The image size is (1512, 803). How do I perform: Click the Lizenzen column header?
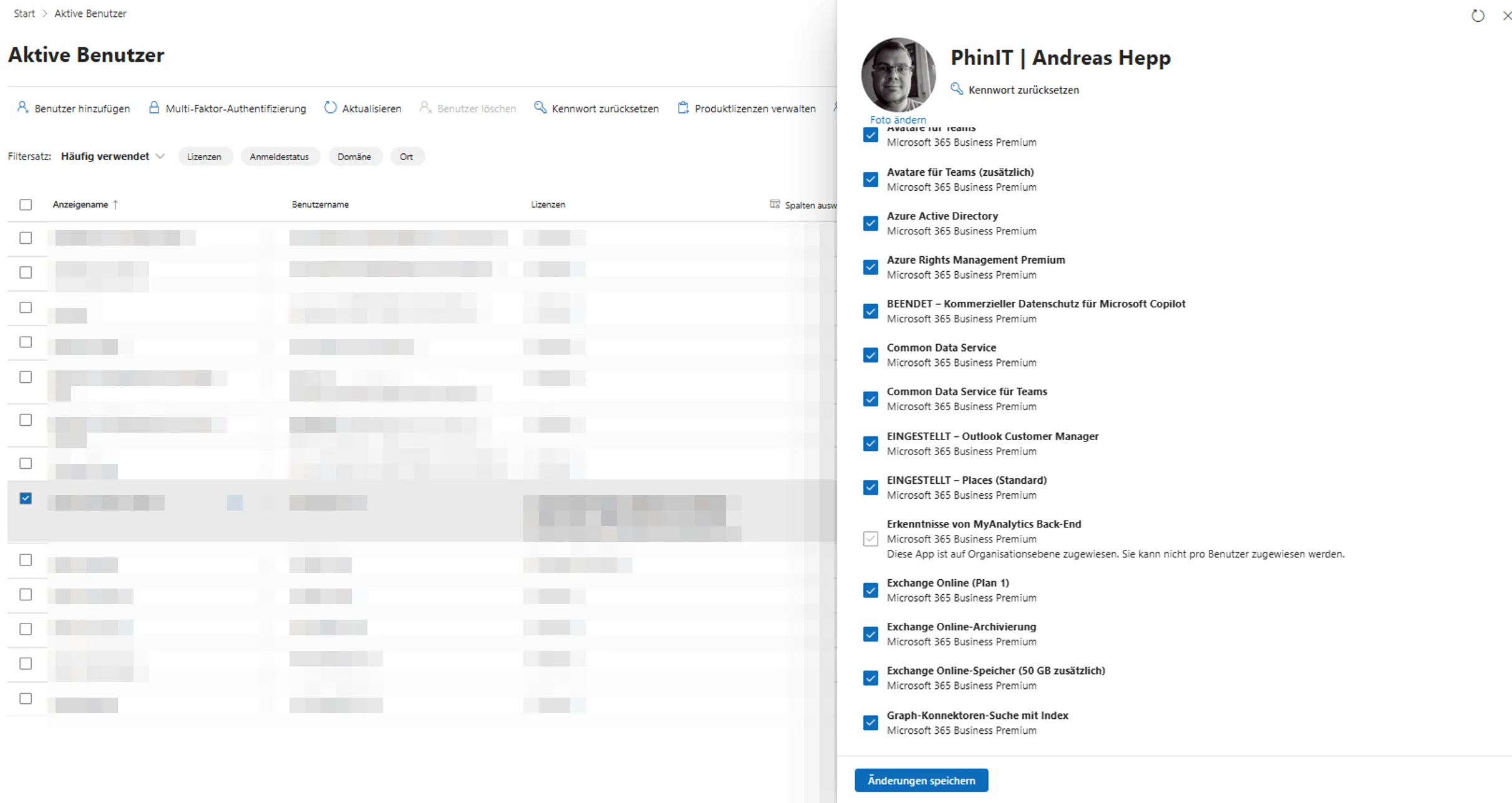(548, 204)
